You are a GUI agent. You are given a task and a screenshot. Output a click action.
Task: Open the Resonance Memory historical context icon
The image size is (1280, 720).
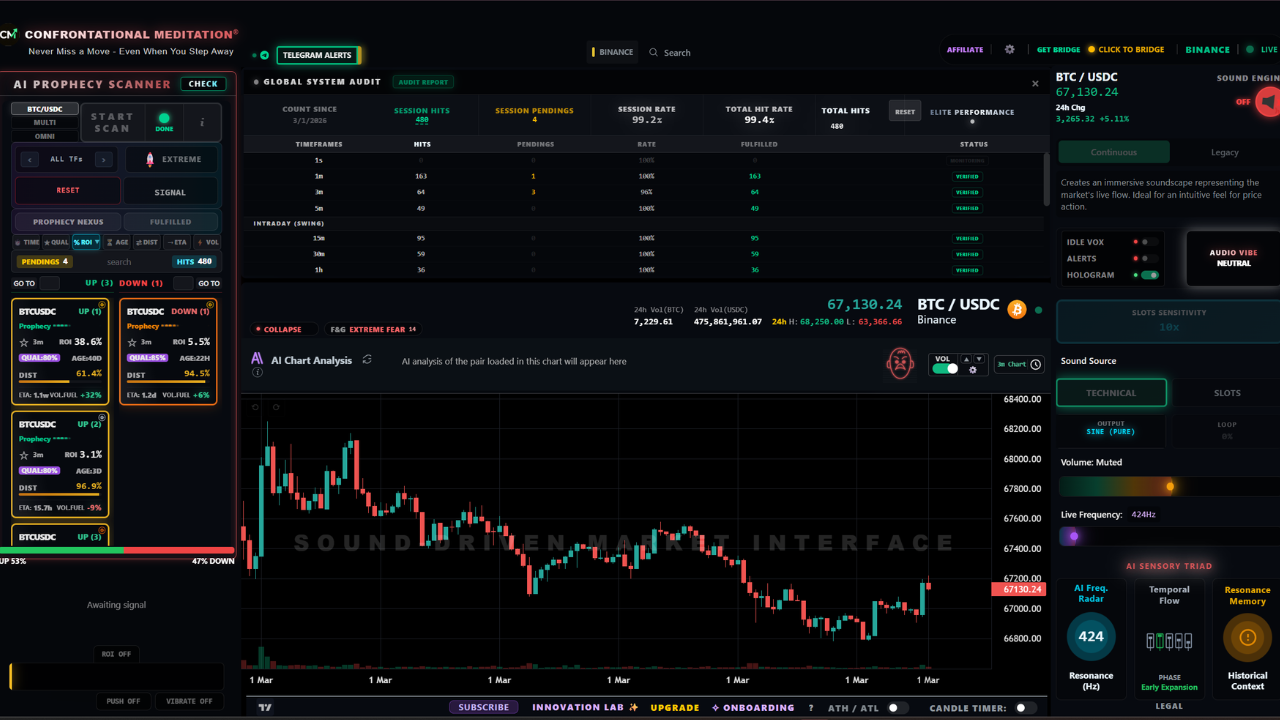1247,637
